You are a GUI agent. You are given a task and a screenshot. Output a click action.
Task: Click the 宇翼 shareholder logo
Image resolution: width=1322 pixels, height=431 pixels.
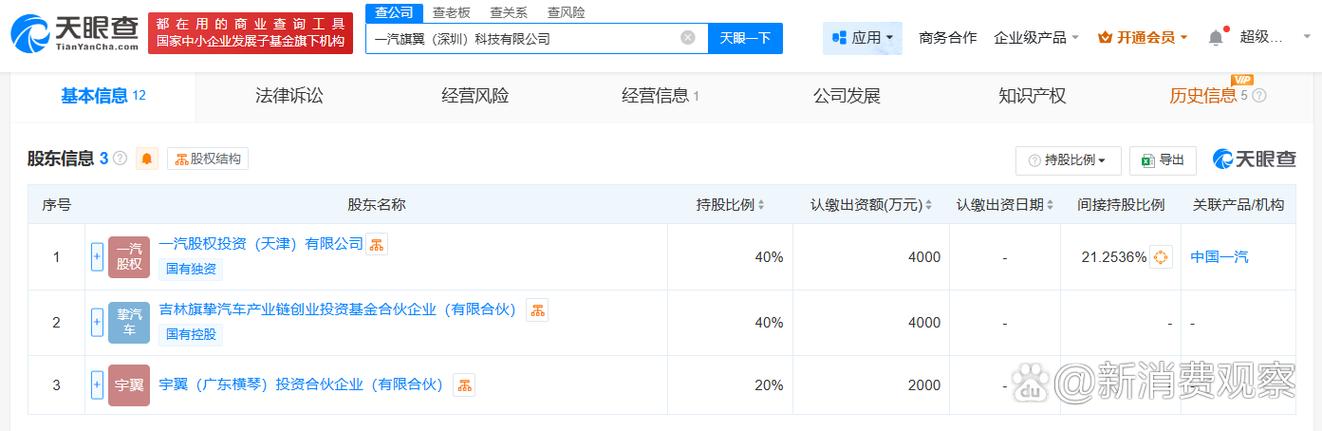(129, 385)
